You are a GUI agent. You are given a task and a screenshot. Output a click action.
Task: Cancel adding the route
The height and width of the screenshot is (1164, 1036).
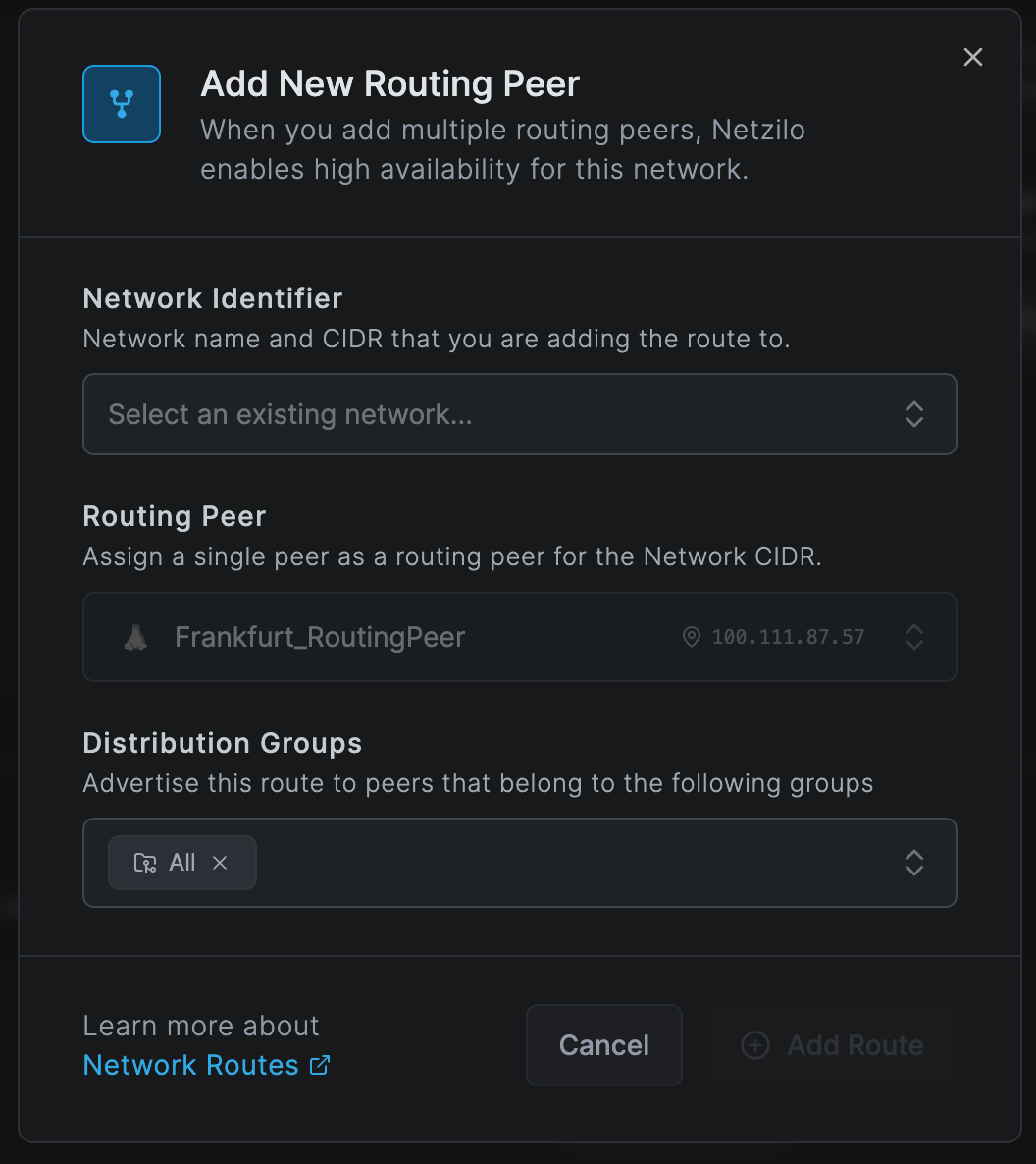tap(604, 1045)
